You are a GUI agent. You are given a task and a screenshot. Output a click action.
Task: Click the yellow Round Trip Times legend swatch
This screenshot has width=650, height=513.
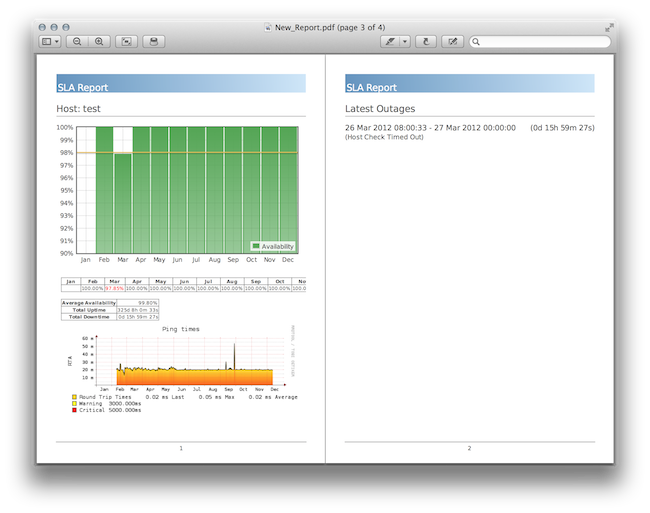[74, 397]
